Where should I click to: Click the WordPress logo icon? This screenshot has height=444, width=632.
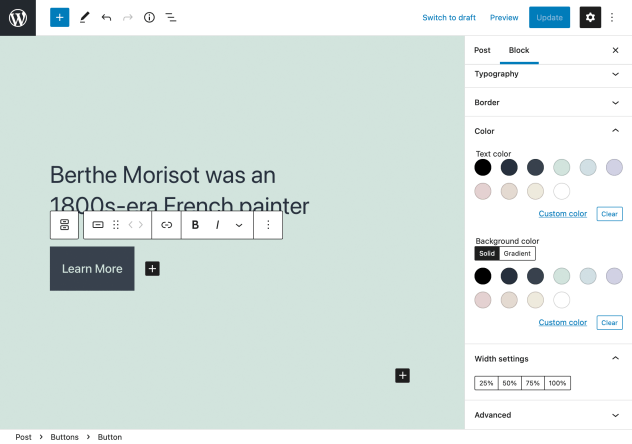[18, 17]
